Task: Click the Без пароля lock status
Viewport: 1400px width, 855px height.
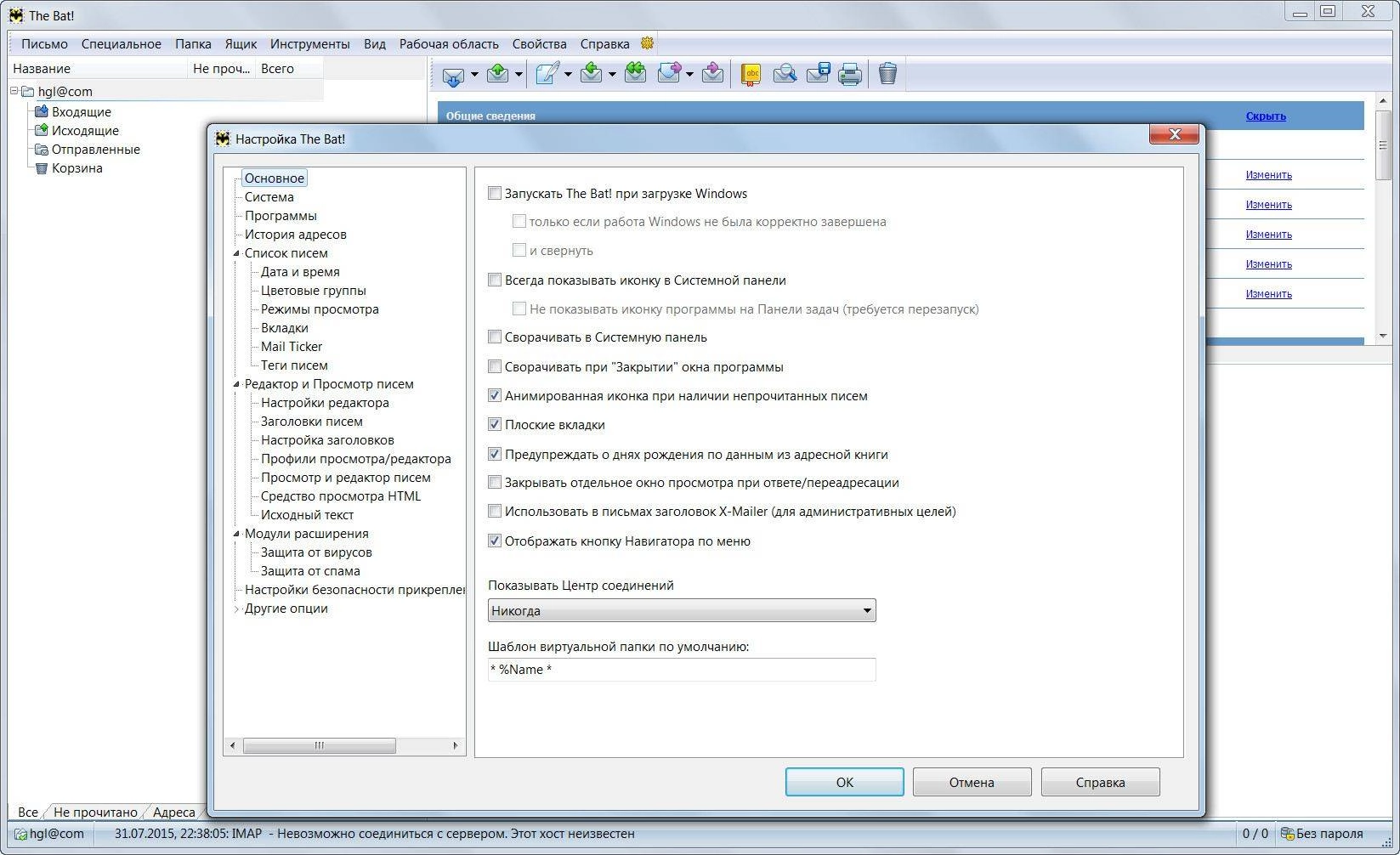Action: pyautogui.click(x=1322, y=834)
